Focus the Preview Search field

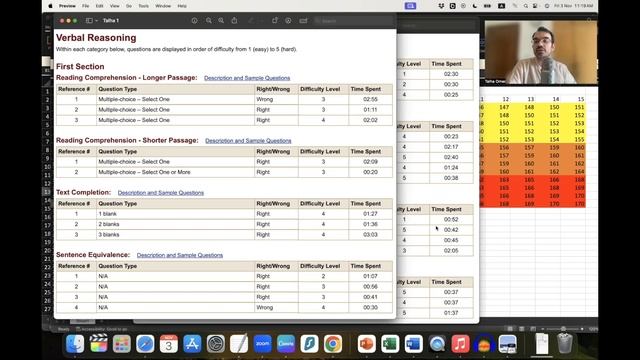point(353,20)
